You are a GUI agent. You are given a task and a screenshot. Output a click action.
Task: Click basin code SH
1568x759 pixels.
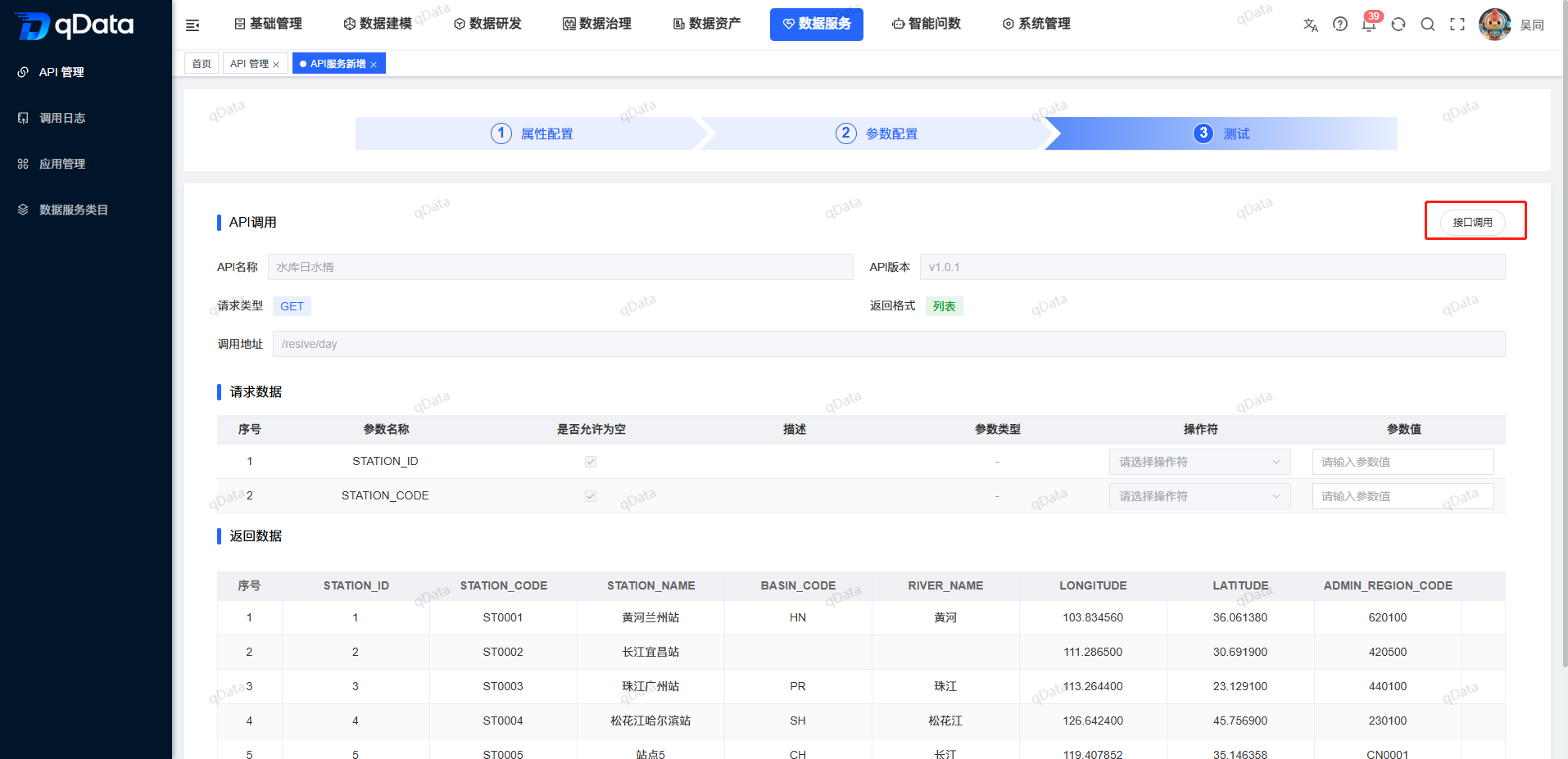[x=798, y=721]
